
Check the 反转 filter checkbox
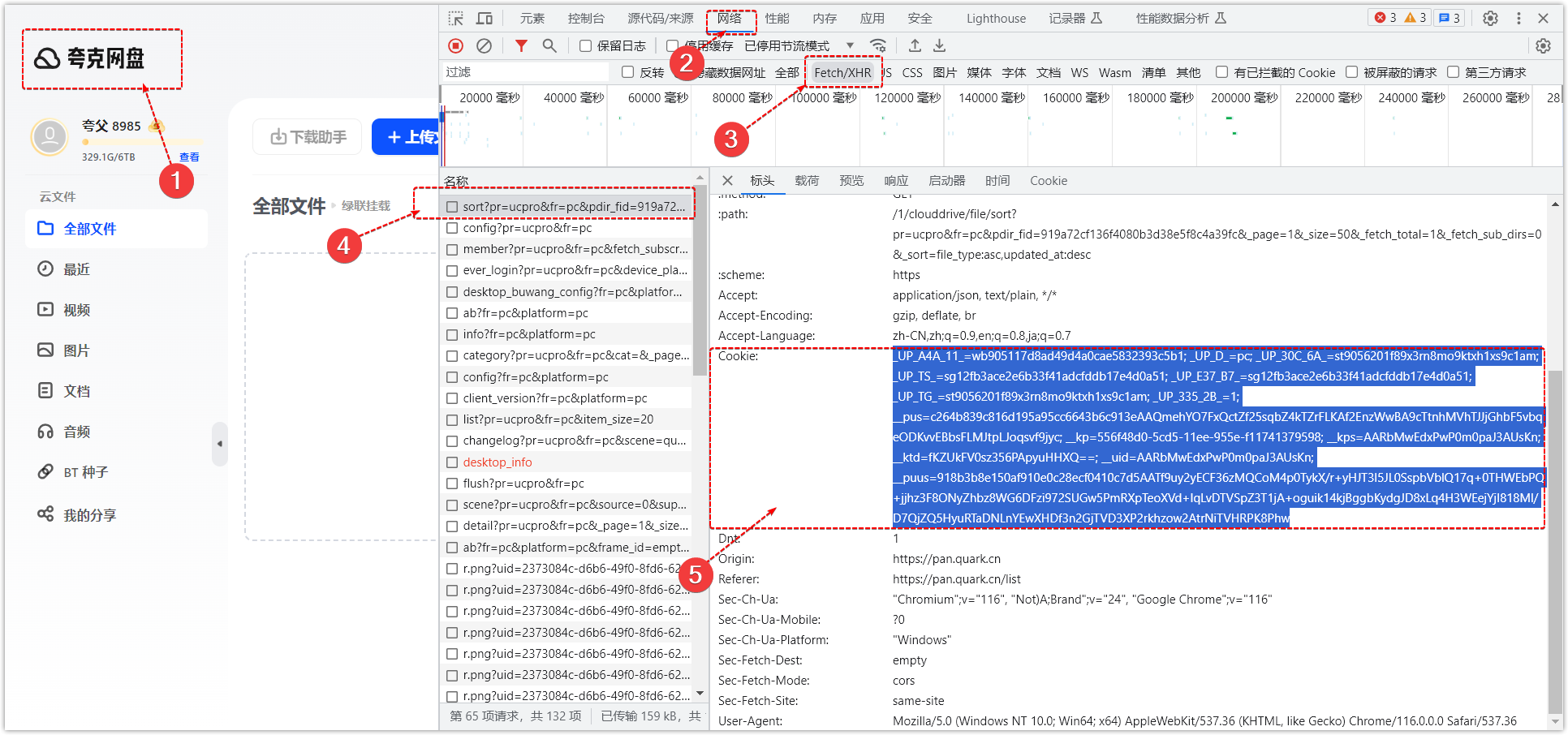(x=627, y=72)
